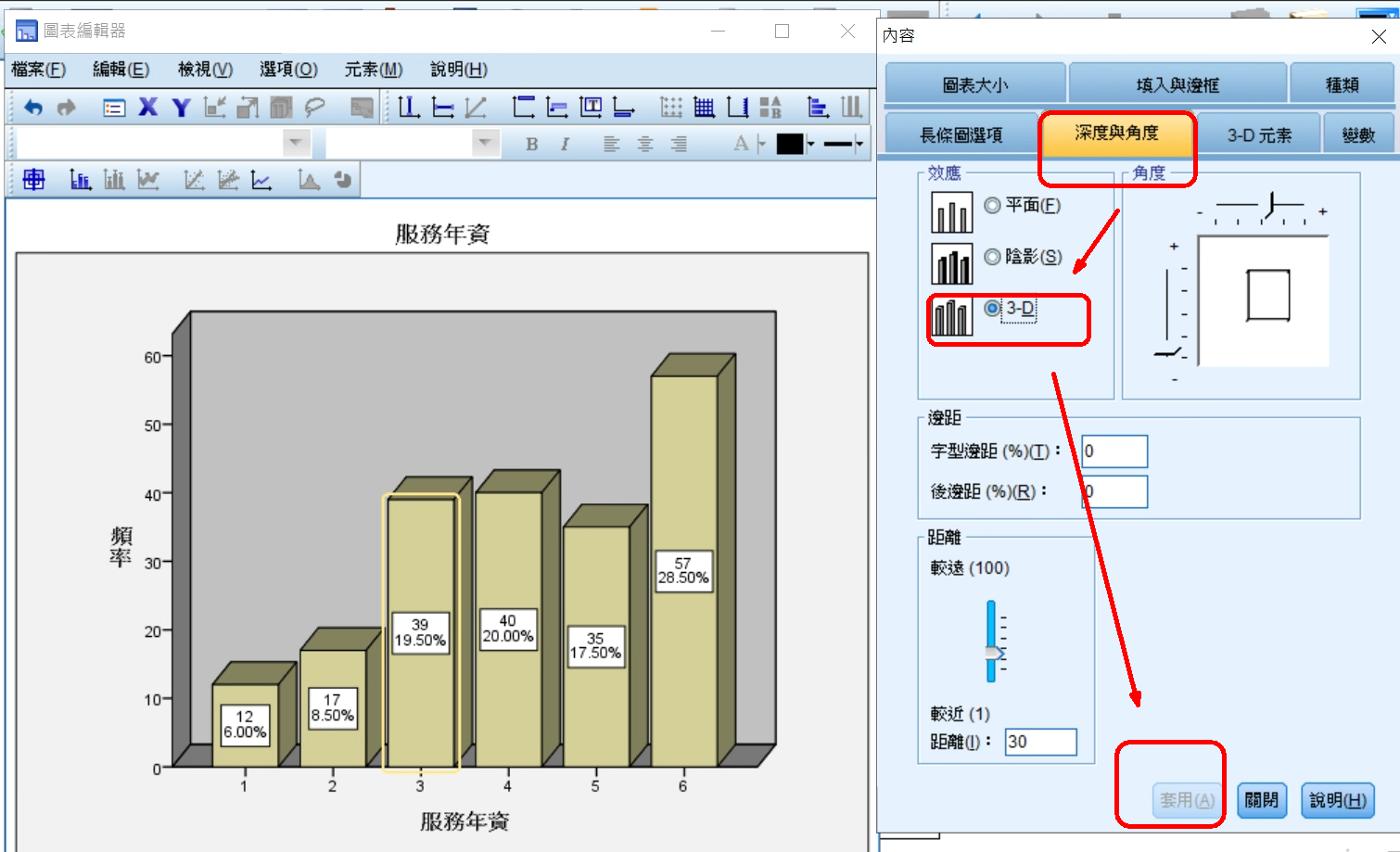Select the 平面 (flat) effect radio button
Image resolution: width=1400 pixels, height=852 pixels.
pyautogui.click(x=993, y=206)
